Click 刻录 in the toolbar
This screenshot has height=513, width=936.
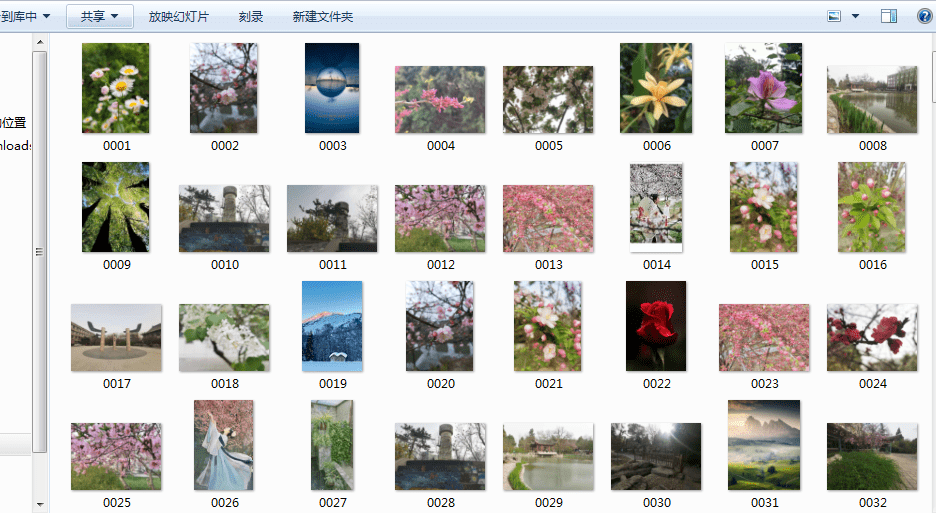(251, 17)
